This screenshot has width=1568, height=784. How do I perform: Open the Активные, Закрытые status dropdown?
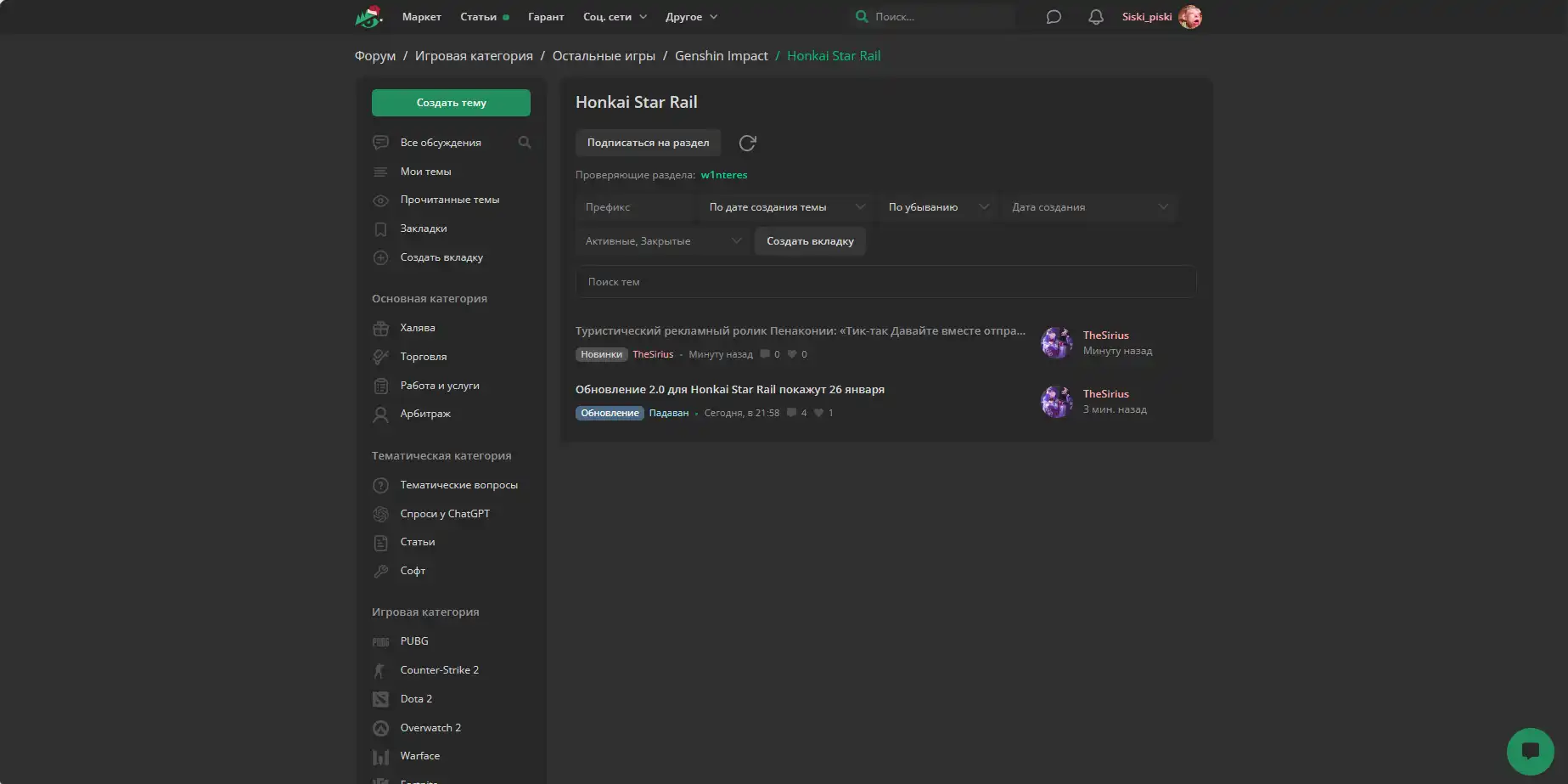663,241
